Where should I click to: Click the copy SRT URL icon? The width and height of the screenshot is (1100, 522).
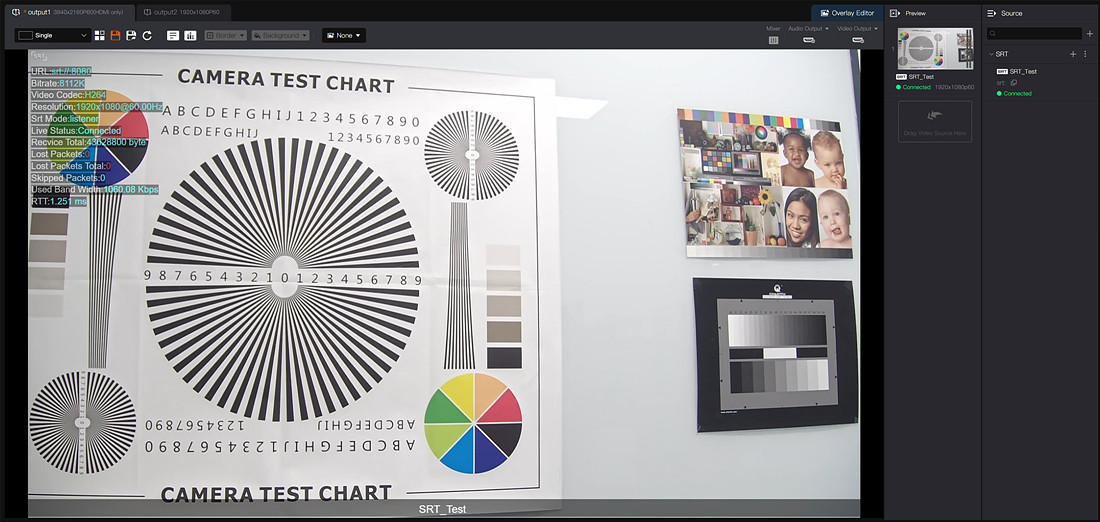1014,82
